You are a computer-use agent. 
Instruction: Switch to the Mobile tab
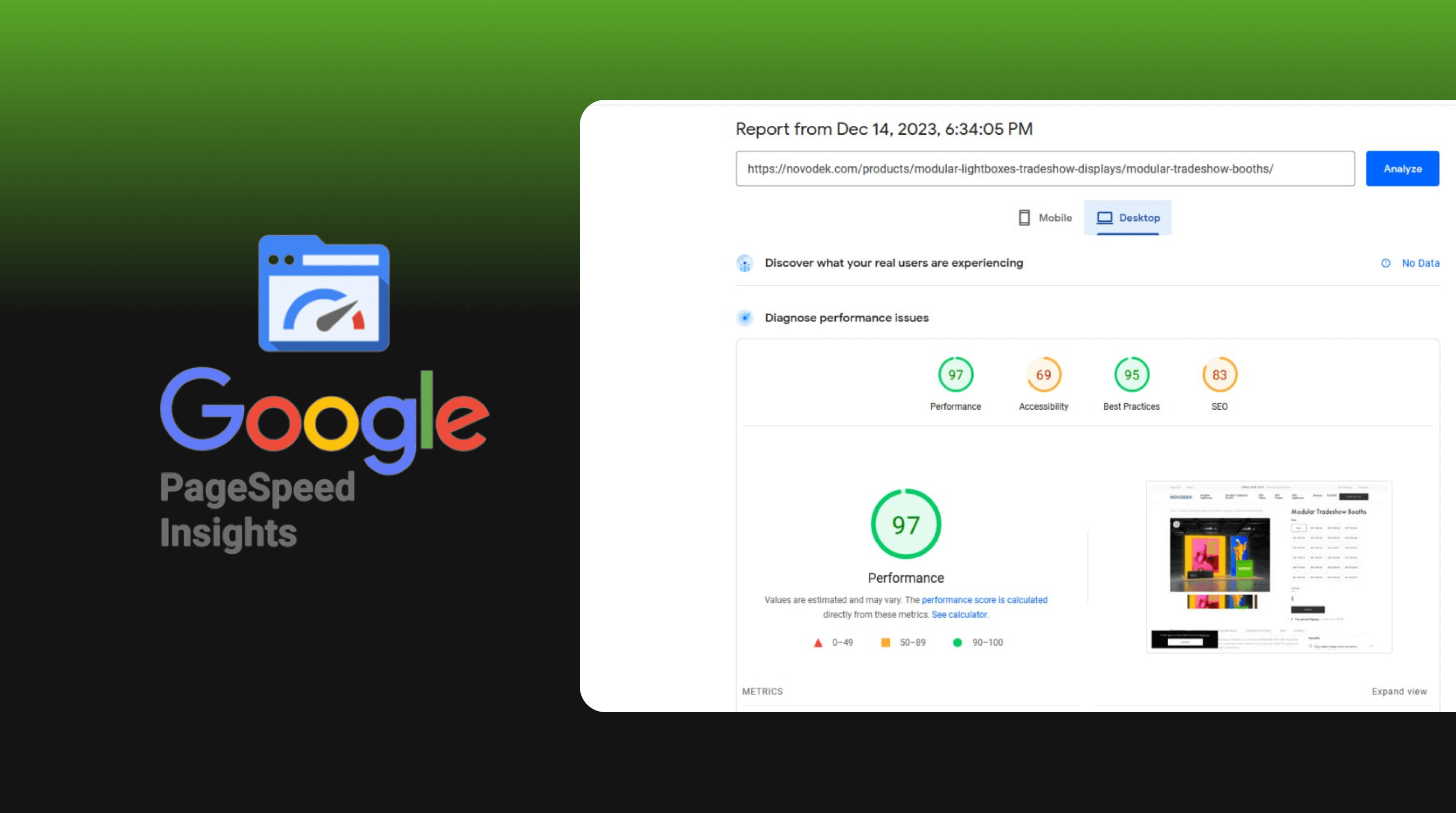[x=1044, y=218]
